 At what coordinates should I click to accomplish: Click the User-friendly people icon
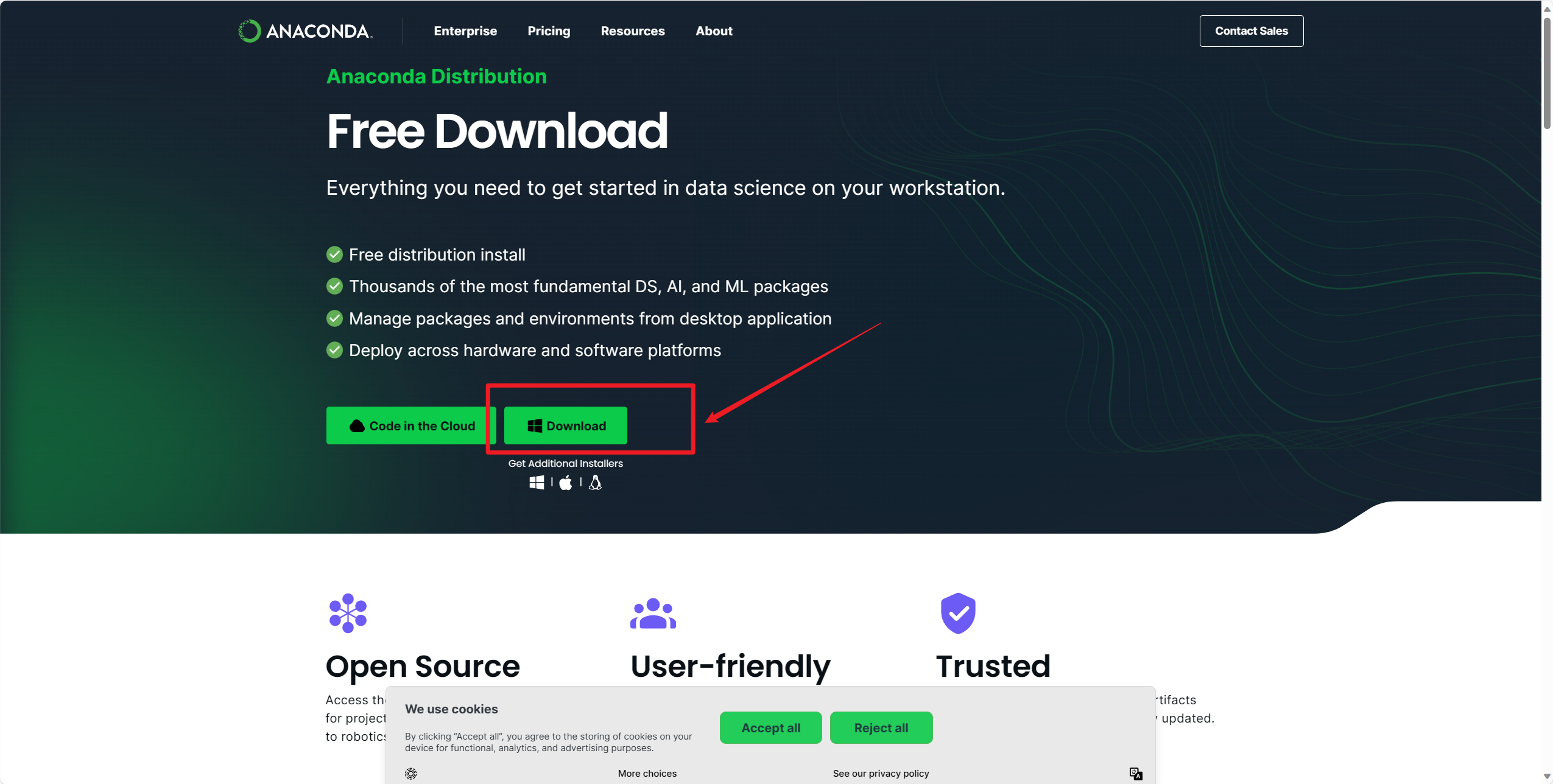[653, 614]
